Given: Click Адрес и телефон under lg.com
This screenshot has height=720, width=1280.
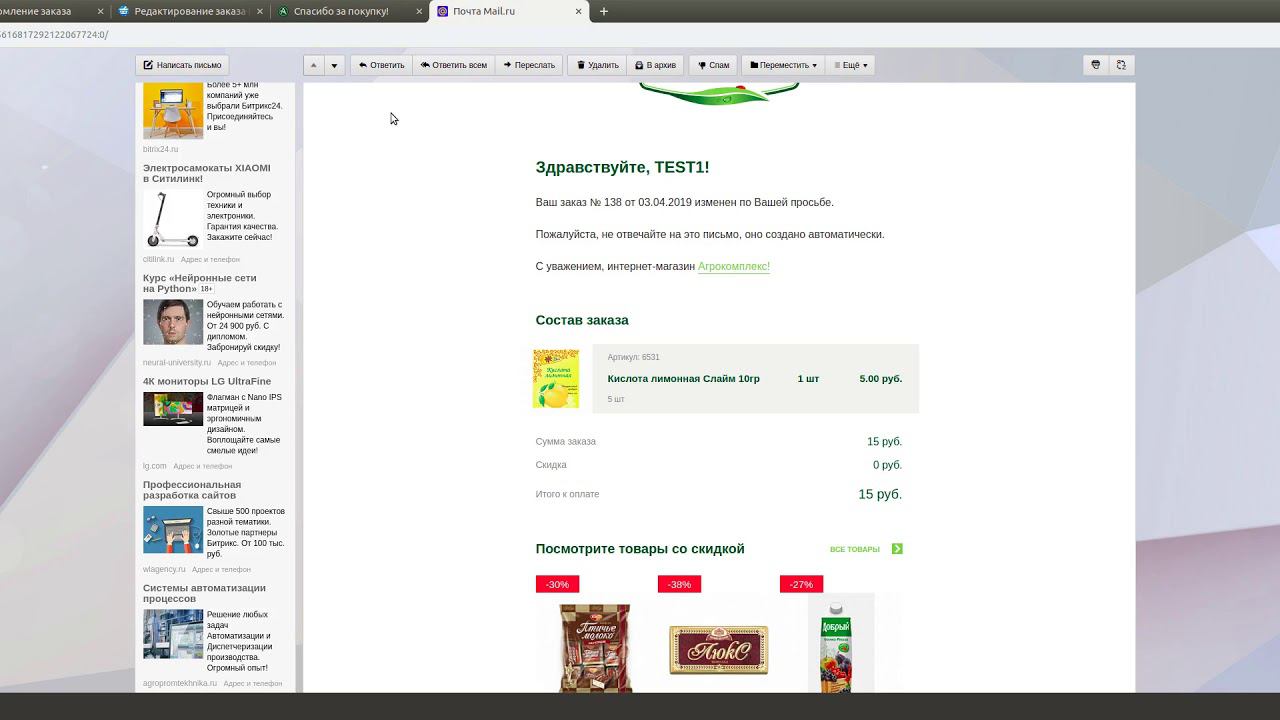Looking at the screenshot, I should tap(202, 466).
